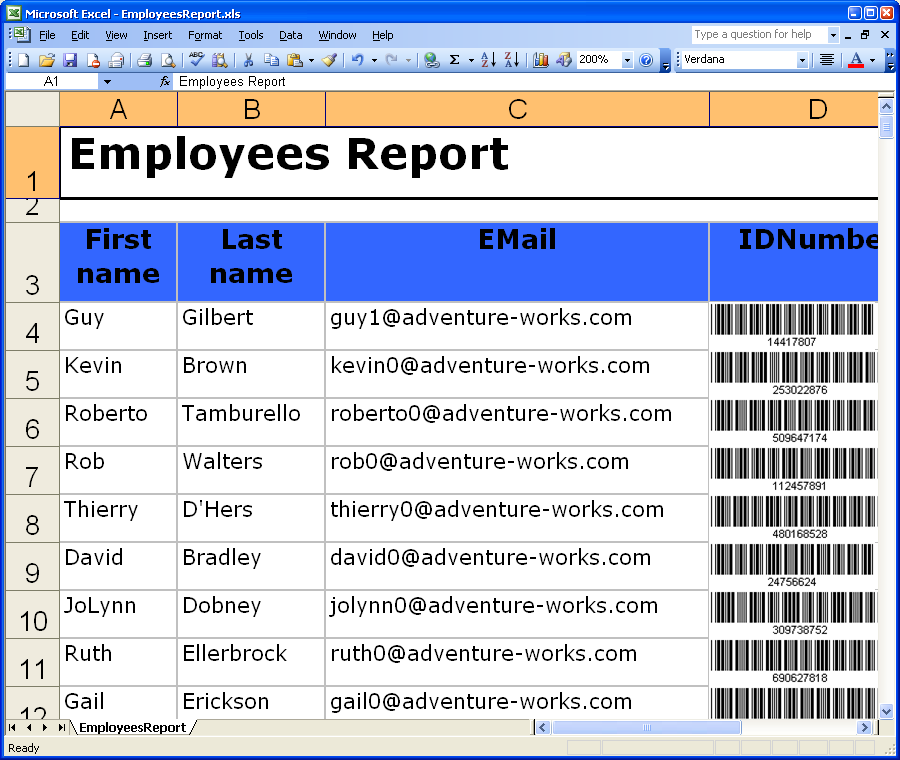900x760 pixels.
Task: Expand the zoom percentage dropdown
Action: pyautogui.click(x=627, y=60)
